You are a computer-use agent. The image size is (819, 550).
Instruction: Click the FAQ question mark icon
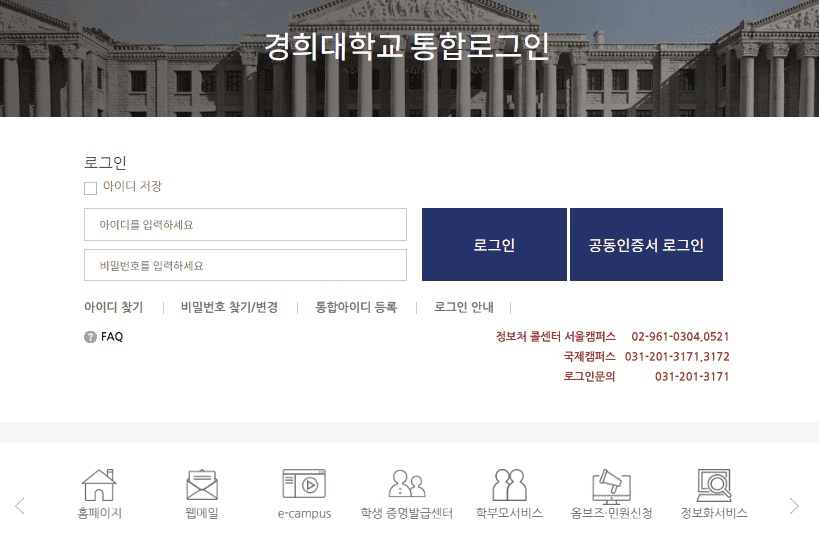pyautogui.click(x=90, y=337)
